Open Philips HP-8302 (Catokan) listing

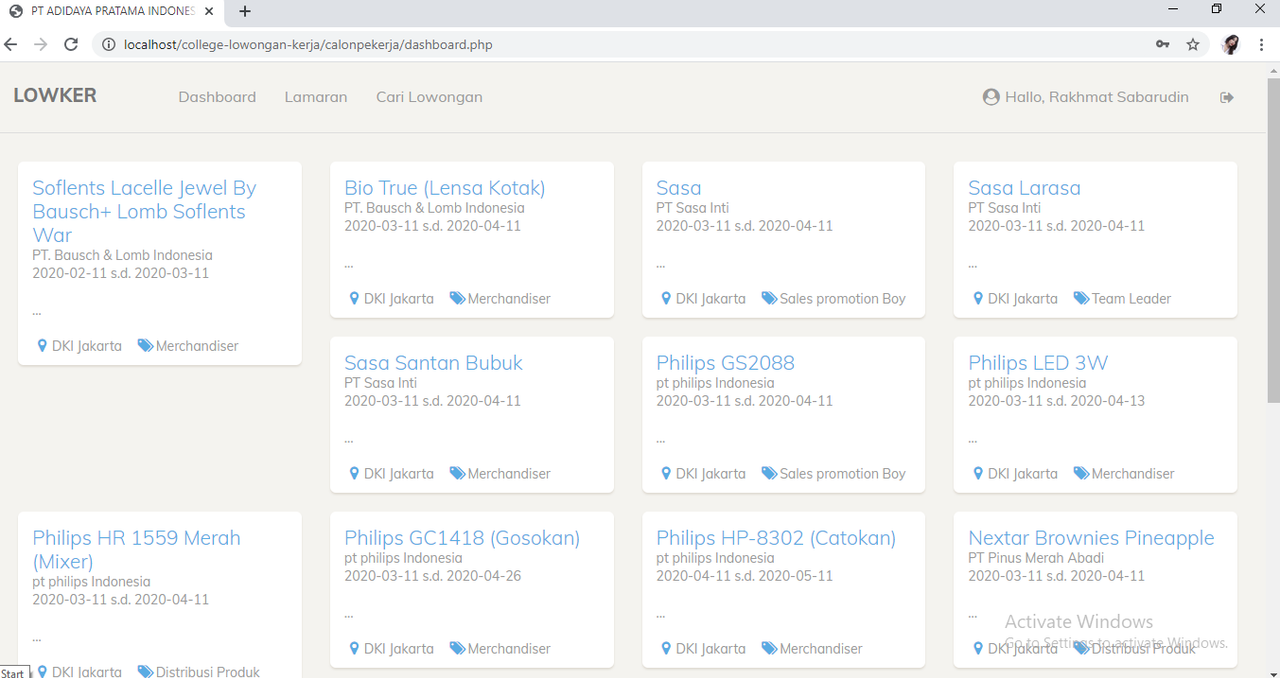776,538
